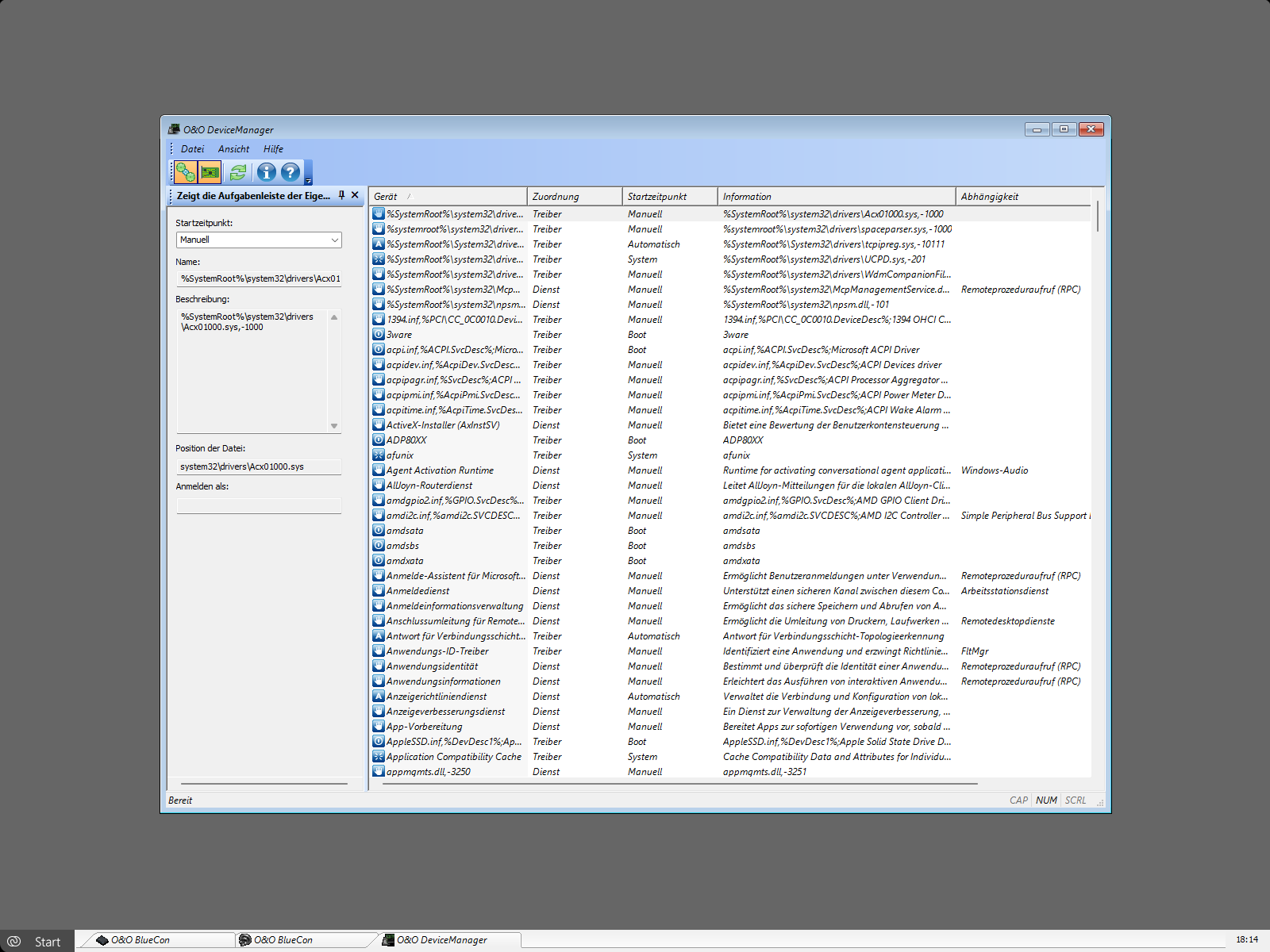The width and height of the screenshot is (1270, 952).
Task: Click the icon beside AppleSSD.inf row
Action: click(x=379, y=742)
